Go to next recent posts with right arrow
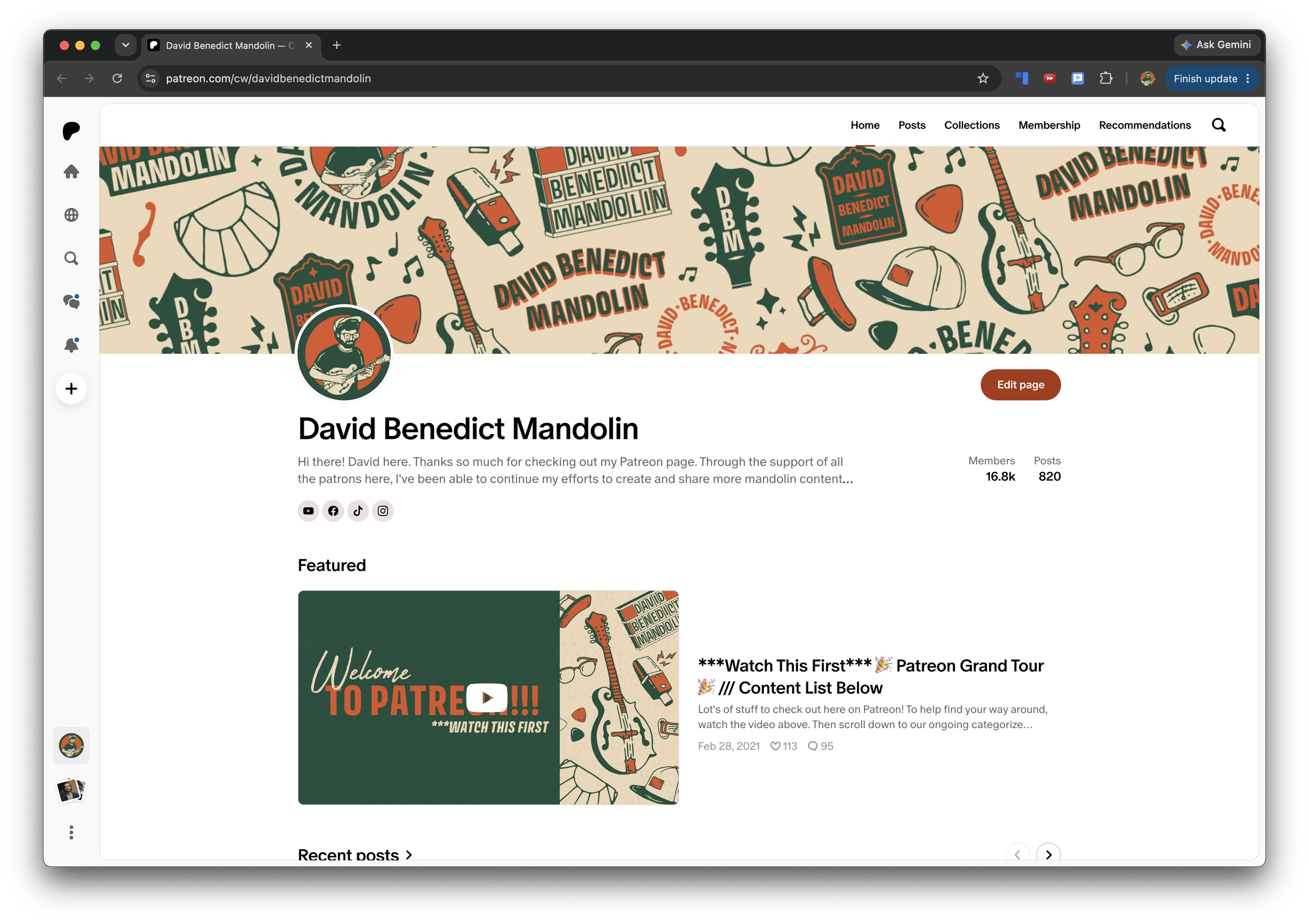This screenshot has height=924, width=1309. coord(1048,854)
